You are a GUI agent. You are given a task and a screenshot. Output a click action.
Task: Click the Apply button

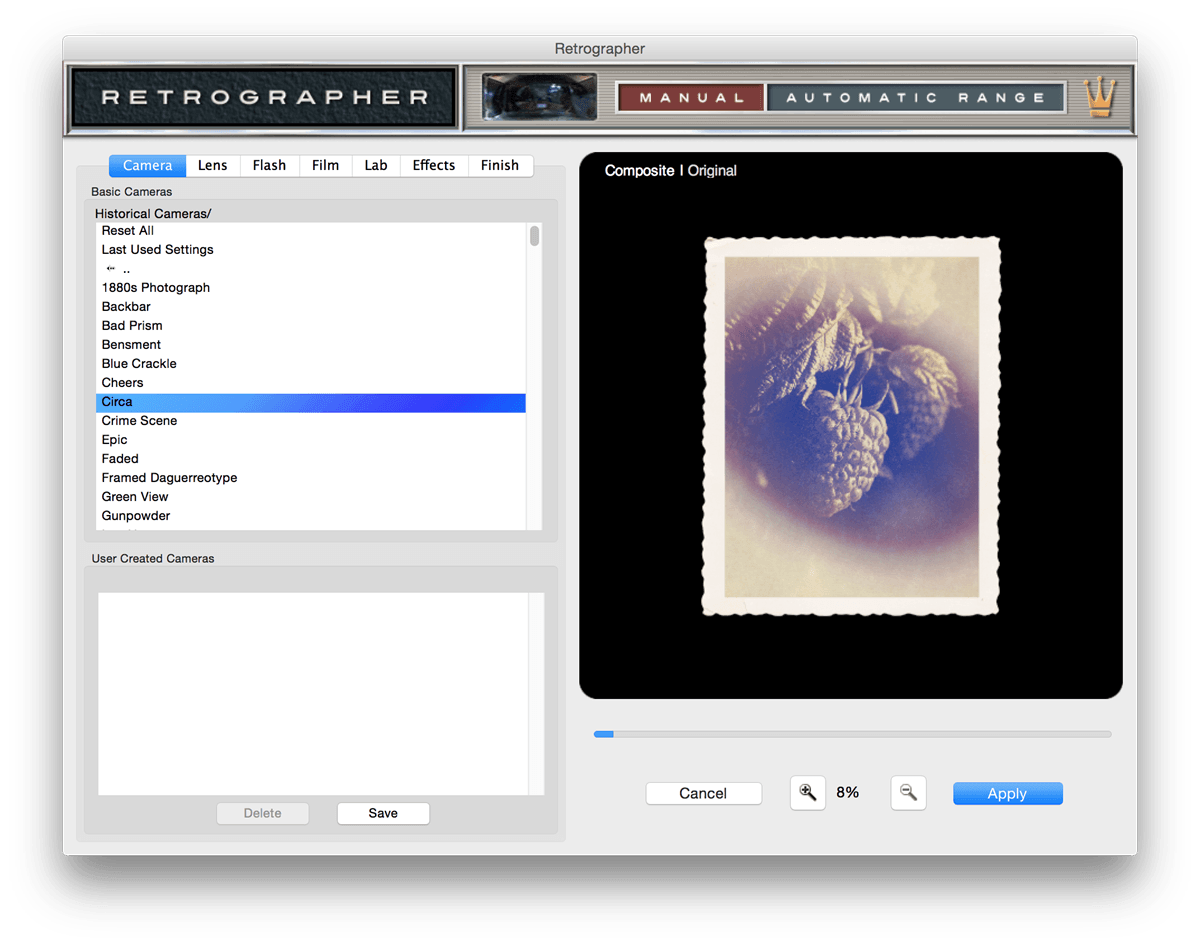coord(1007,793)
